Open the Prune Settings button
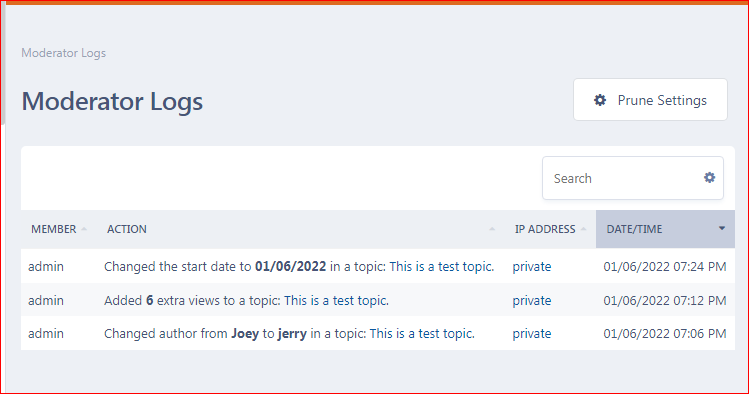 click(650, 100)
